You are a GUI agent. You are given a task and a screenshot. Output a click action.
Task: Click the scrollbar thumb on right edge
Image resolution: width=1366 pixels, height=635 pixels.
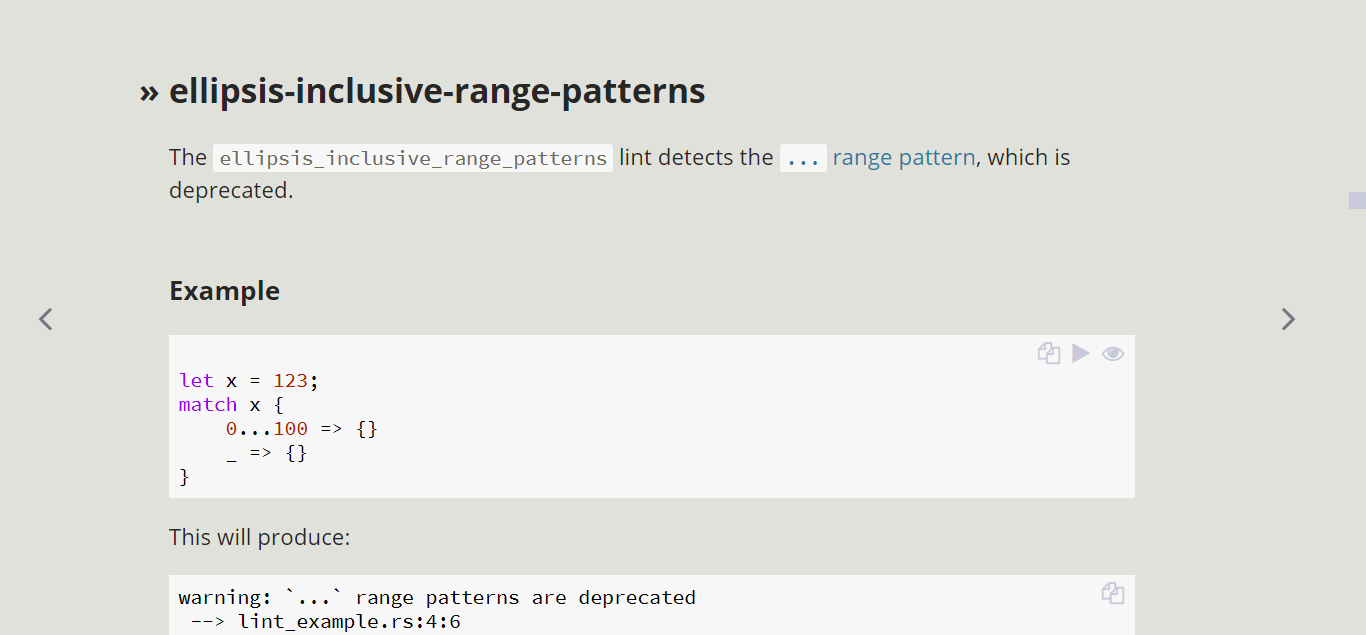coord(1357,200)
